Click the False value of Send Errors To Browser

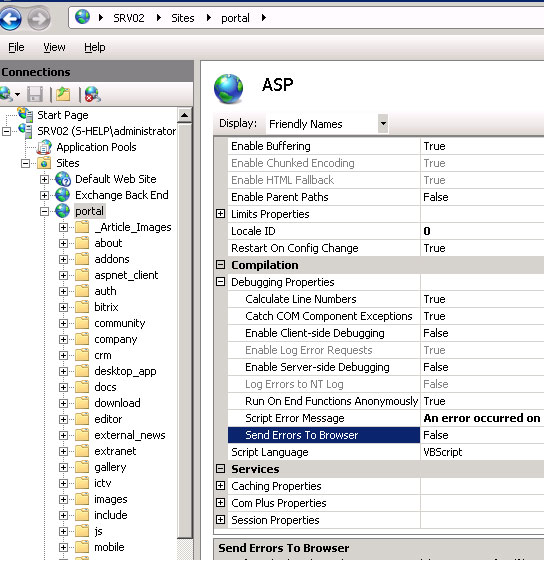(435, 435)
